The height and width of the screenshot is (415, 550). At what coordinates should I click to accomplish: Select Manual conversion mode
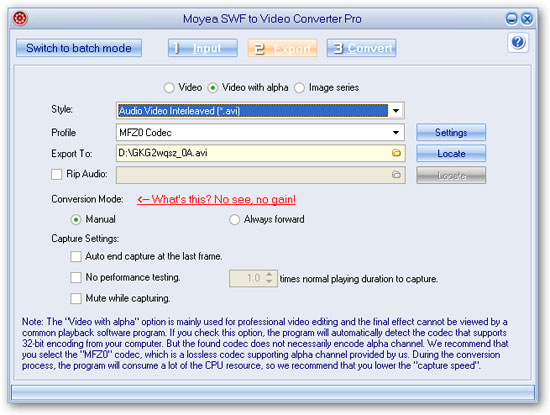tap(76, 220)
